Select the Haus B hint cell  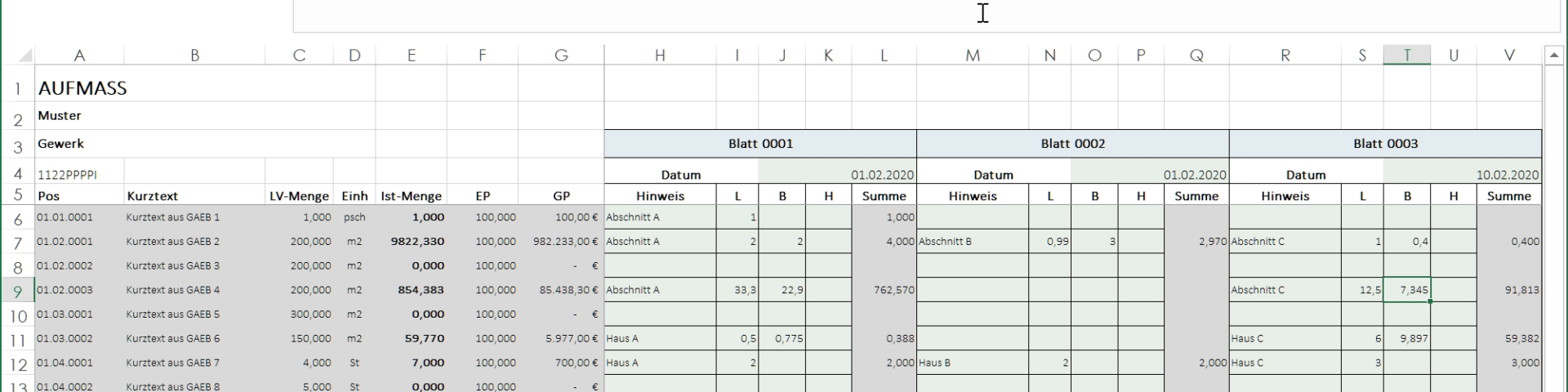tap(972, 363)
